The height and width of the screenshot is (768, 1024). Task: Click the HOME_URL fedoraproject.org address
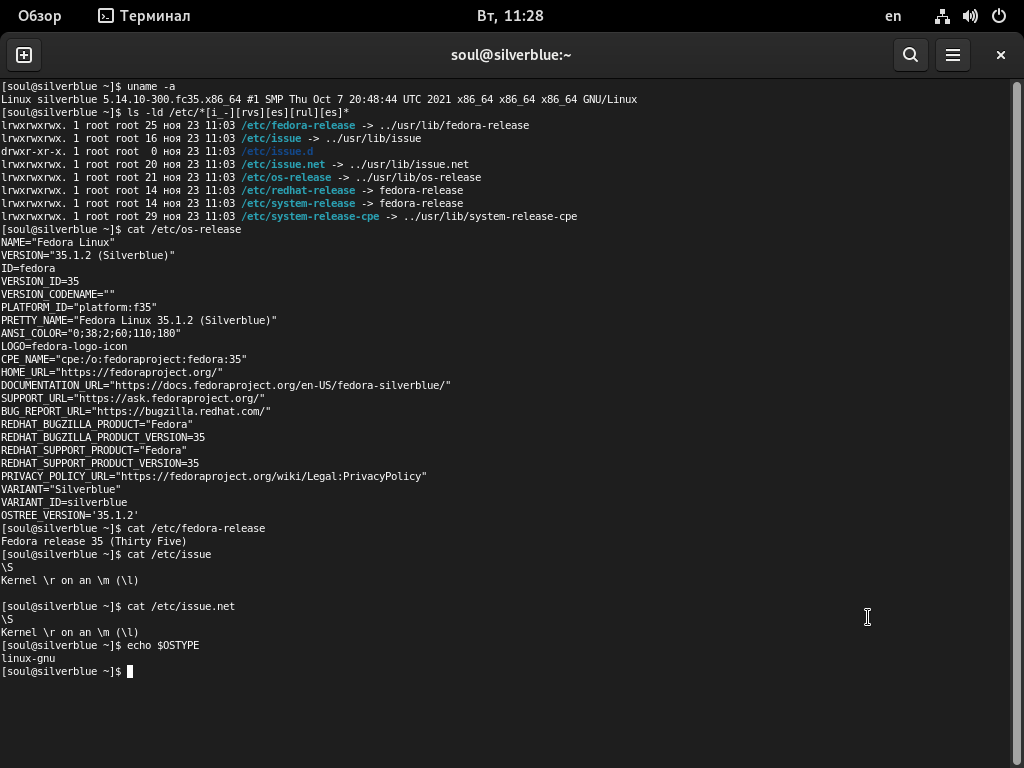coord(142,372)
